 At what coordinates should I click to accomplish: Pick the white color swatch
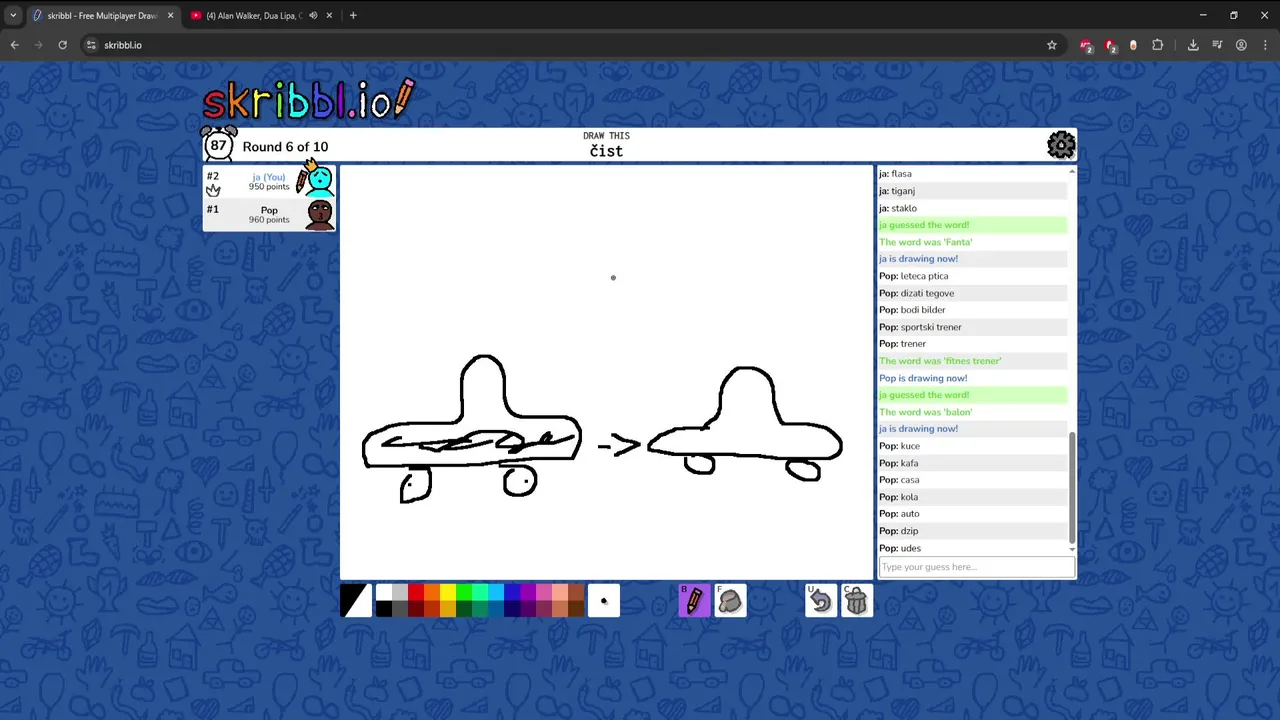[x=384, y=593]
